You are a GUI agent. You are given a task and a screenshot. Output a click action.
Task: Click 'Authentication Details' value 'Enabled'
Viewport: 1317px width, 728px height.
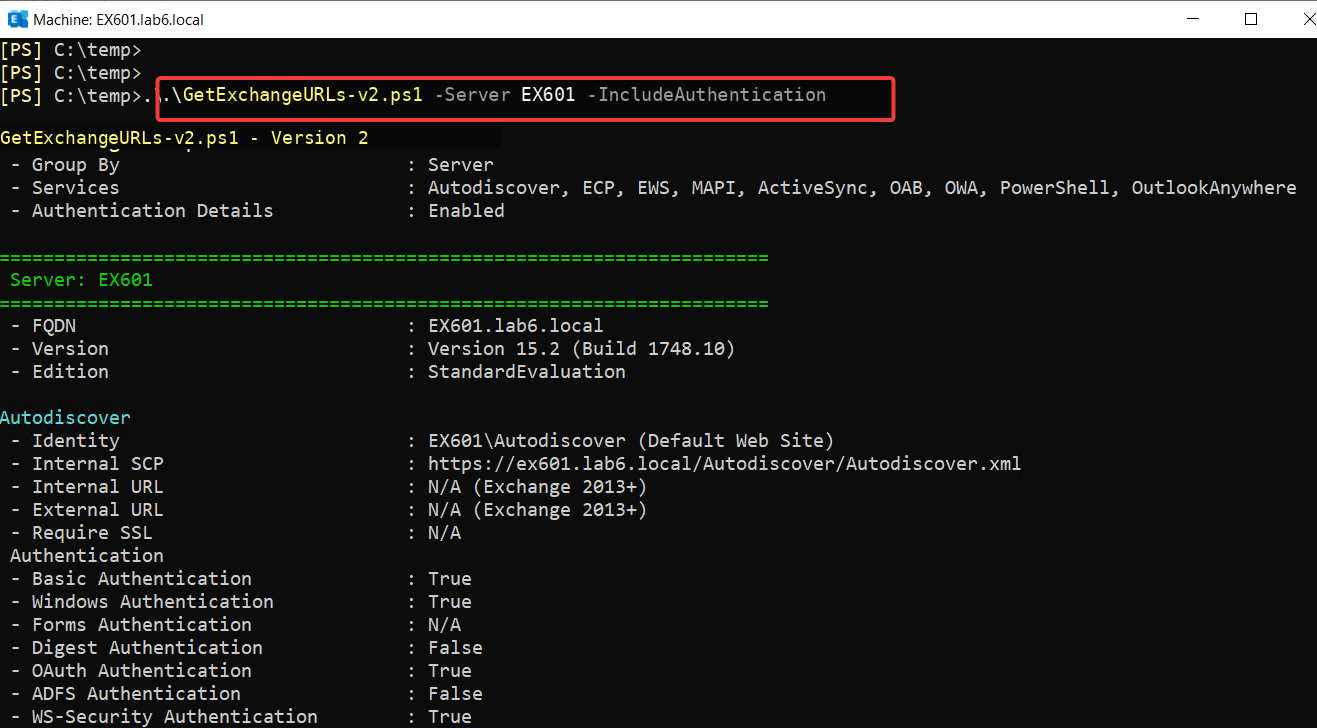pyautogui.click(x=466, y=211)
